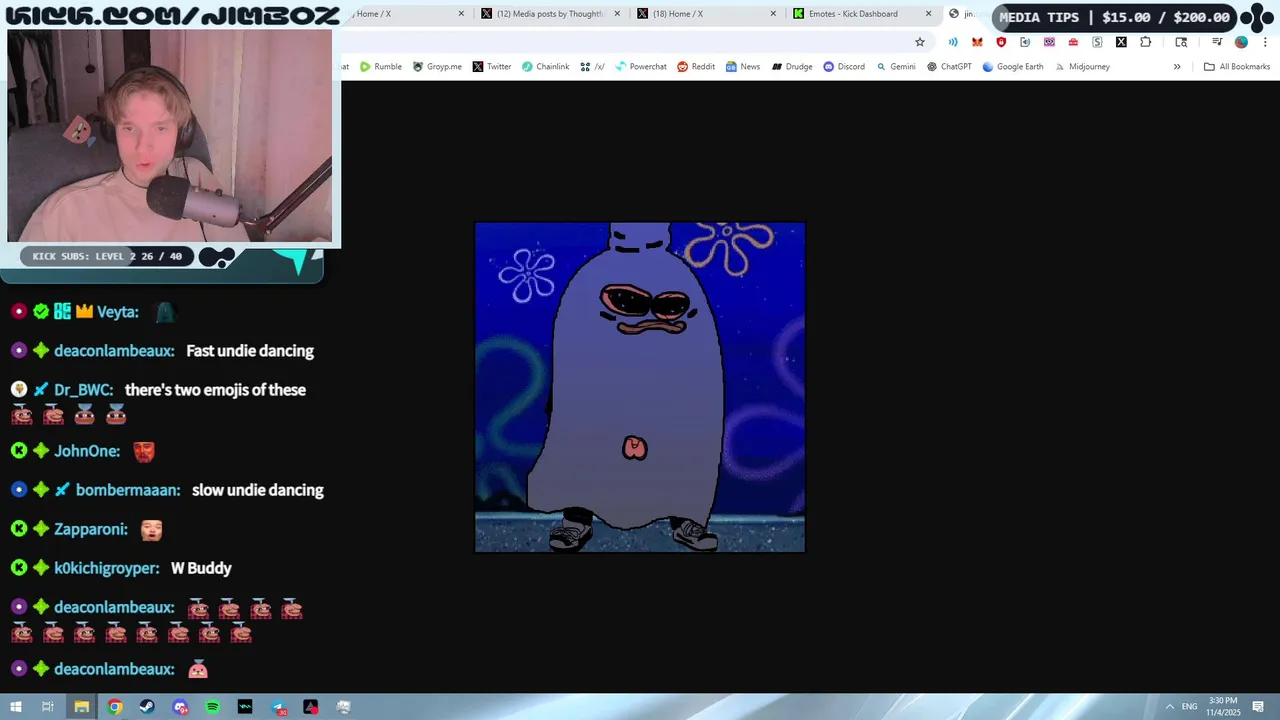1280x720 pixels.
Task: Open the Twitter bookmark
Action: [x=492, y=67]
